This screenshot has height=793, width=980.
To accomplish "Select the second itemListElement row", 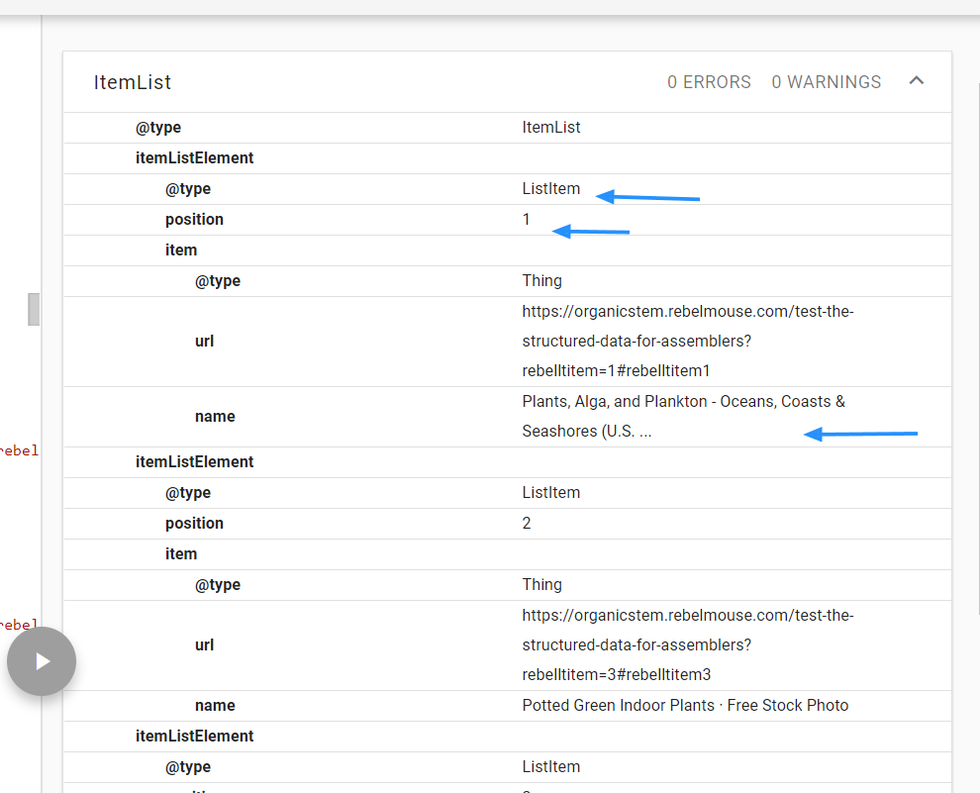I will pos(195,462).
